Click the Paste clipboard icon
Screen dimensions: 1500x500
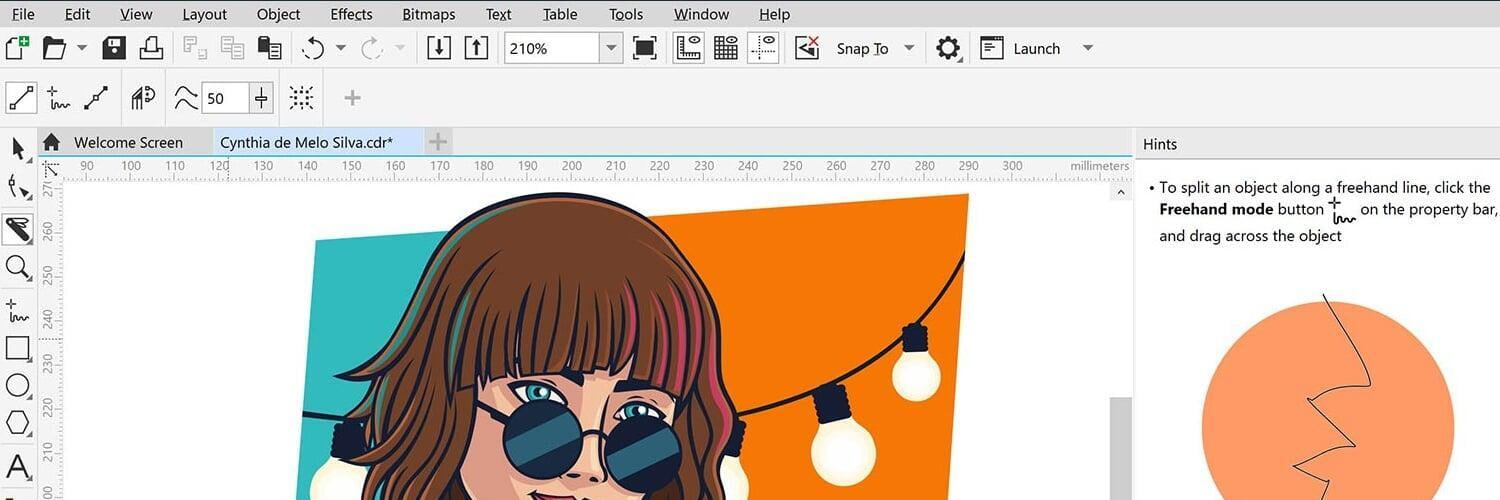pyautogui.click(x=269, y=48)
